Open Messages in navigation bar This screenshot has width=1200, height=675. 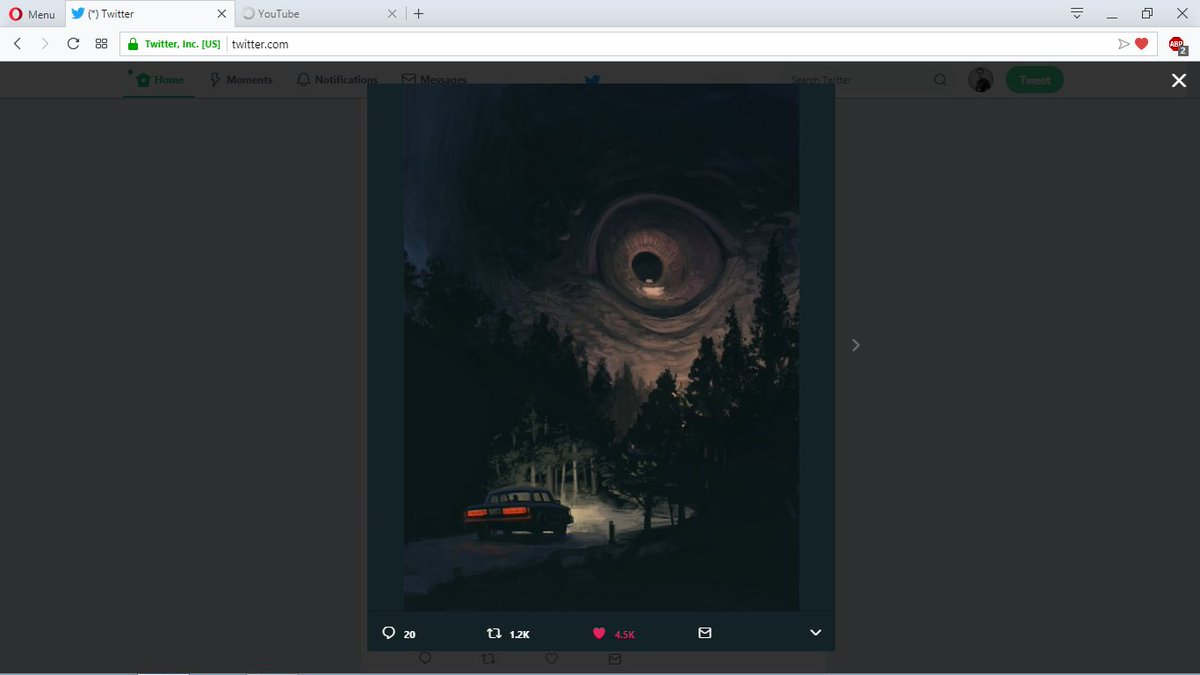(x=434, y=80)
